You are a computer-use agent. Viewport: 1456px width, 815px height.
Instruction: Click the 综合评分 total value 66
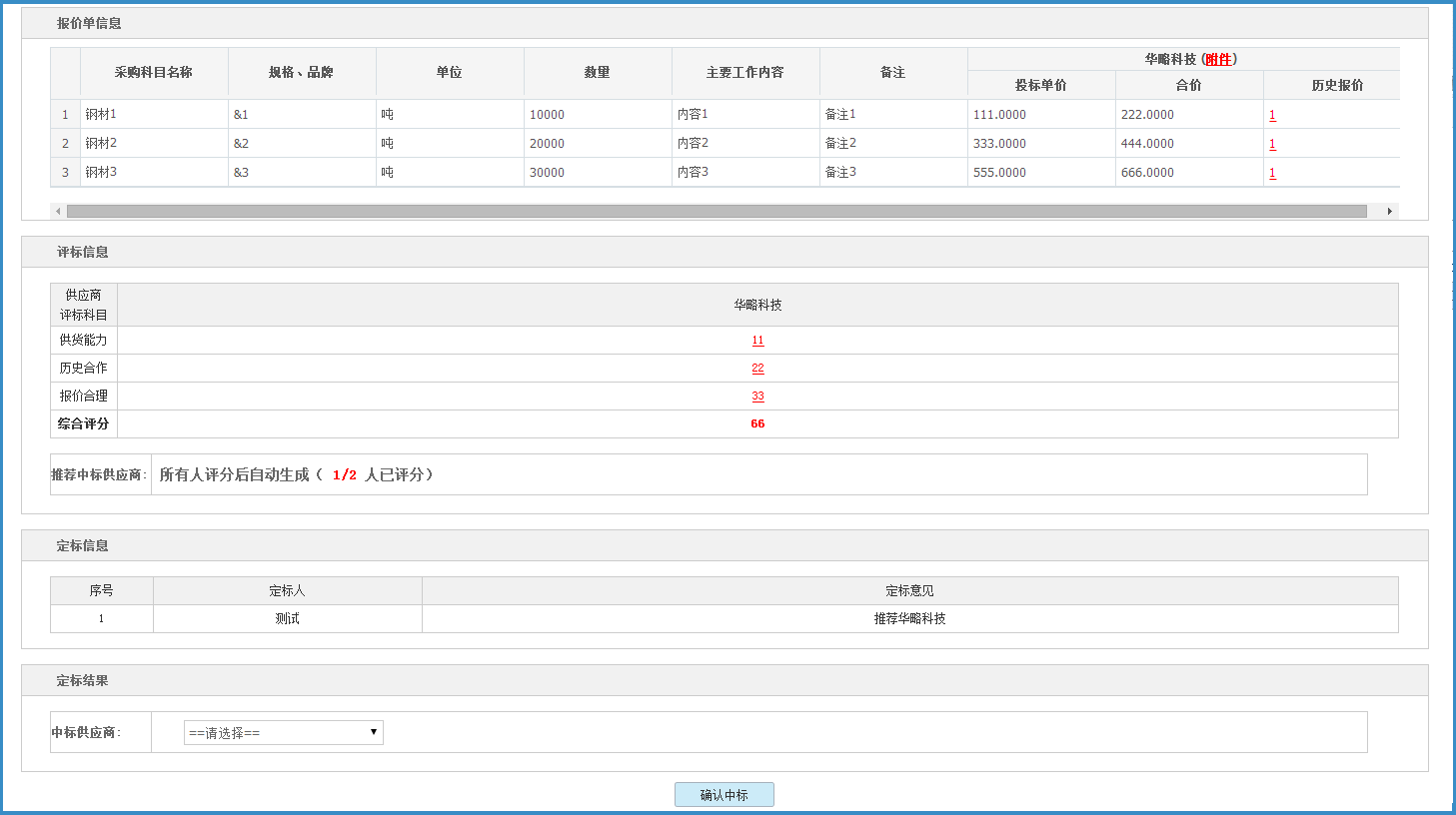point(757,423)
